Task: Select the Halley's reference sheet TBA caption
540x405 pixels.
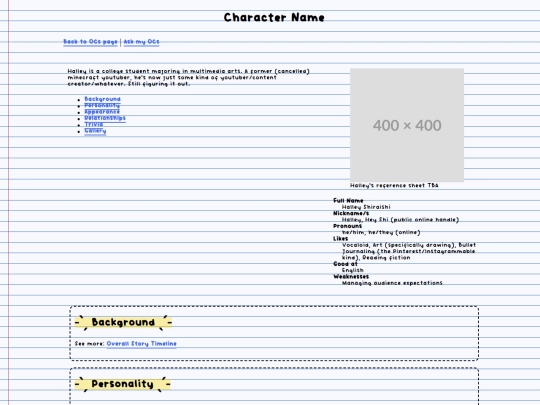Action: click(394, 185)
